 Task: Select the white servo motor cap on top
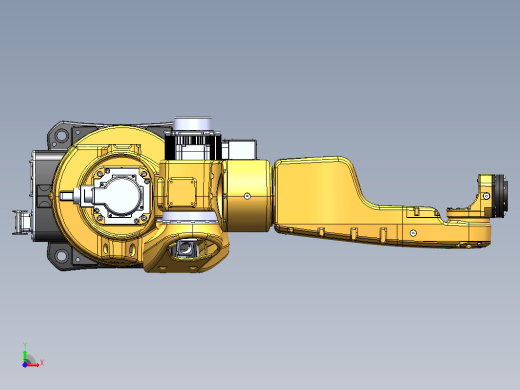[x=193, y=124]
